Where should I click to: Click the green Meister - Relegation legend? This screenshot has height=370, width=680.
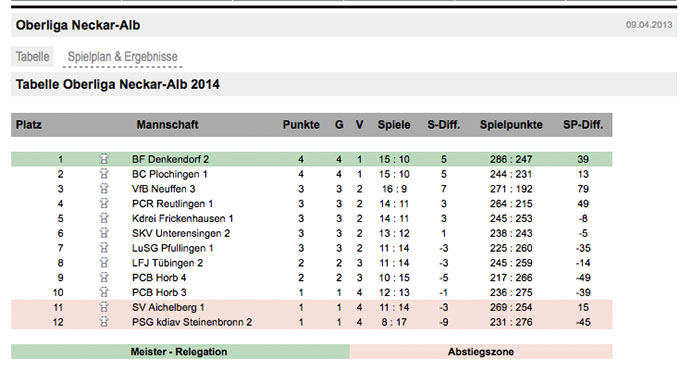pyautogui.click(x=180, y=352)
